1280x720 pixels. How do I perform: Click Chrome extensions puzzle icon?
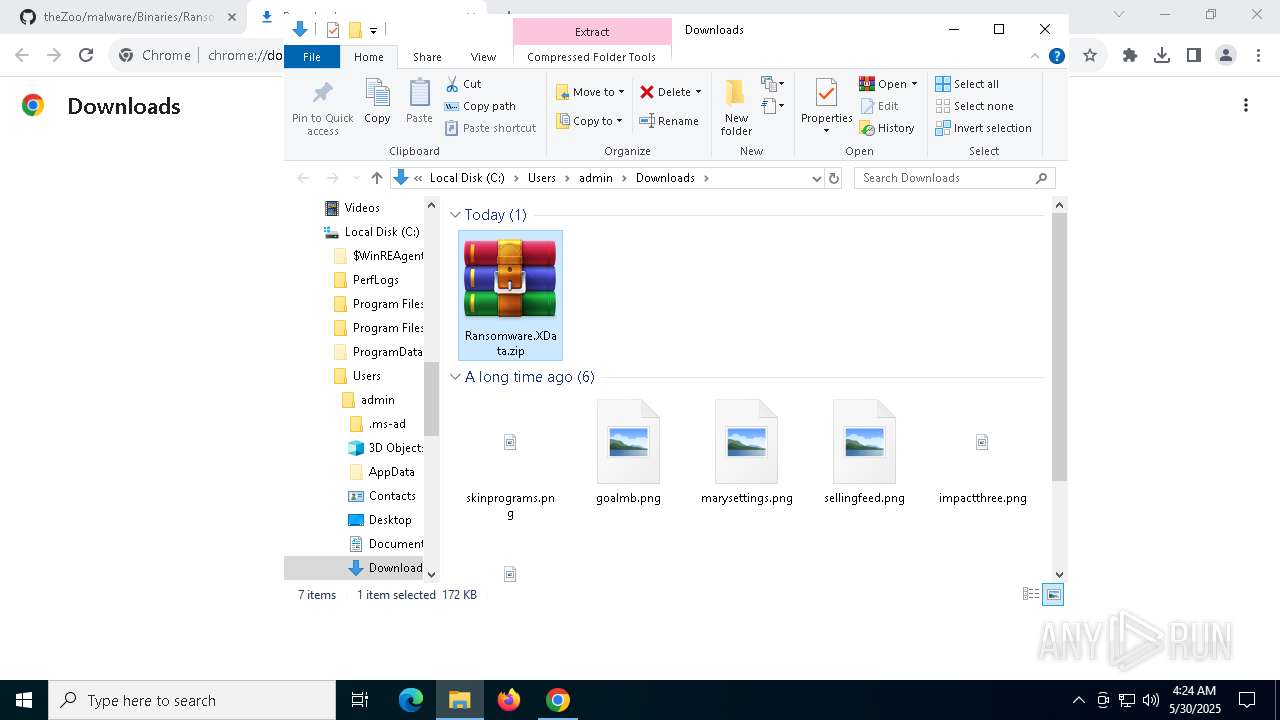(1130, 55)
